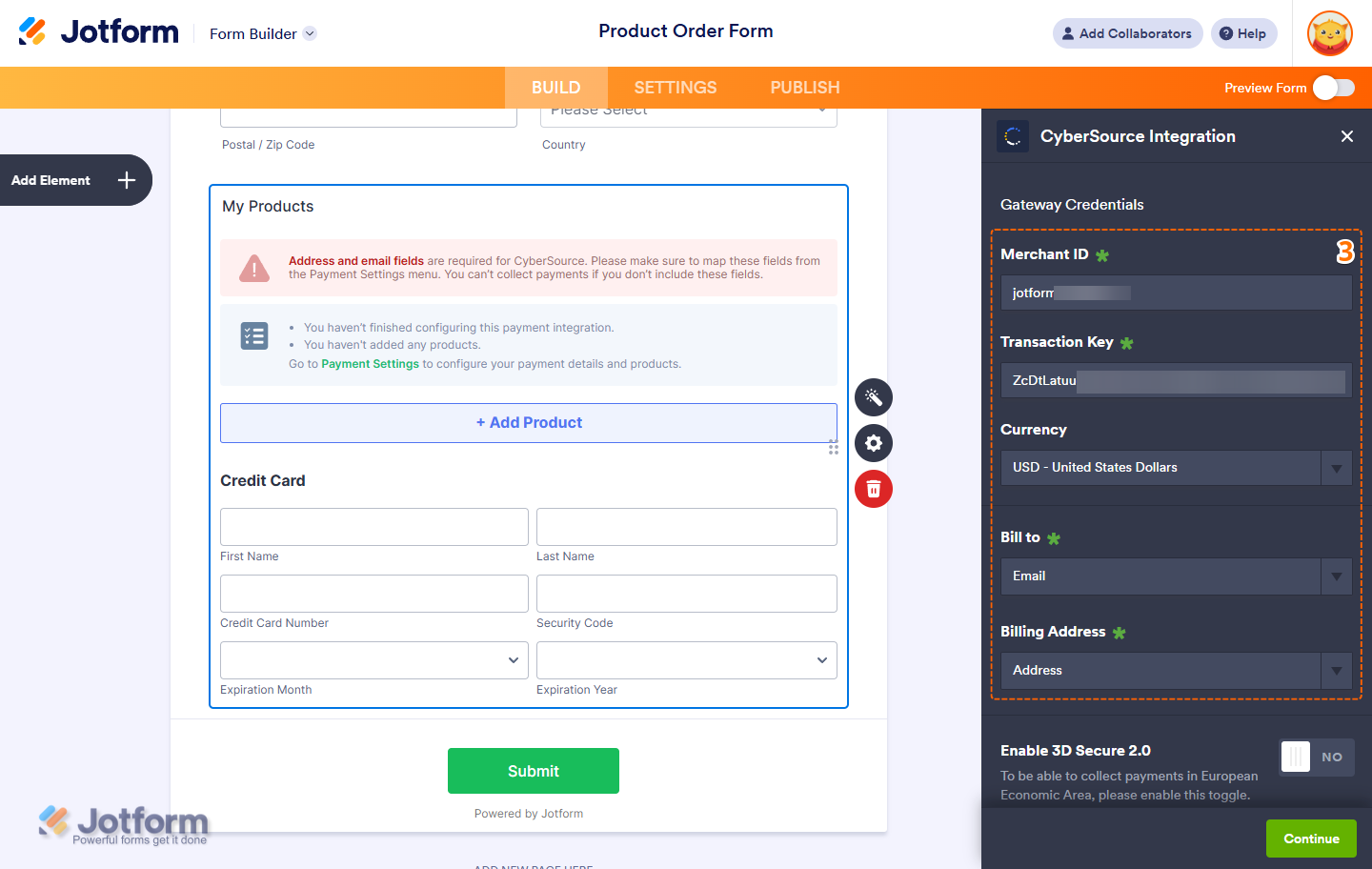This screenshot has height=869, width=1372.
Task: Switch to the BUILD tab
Action: pos(556,88)
